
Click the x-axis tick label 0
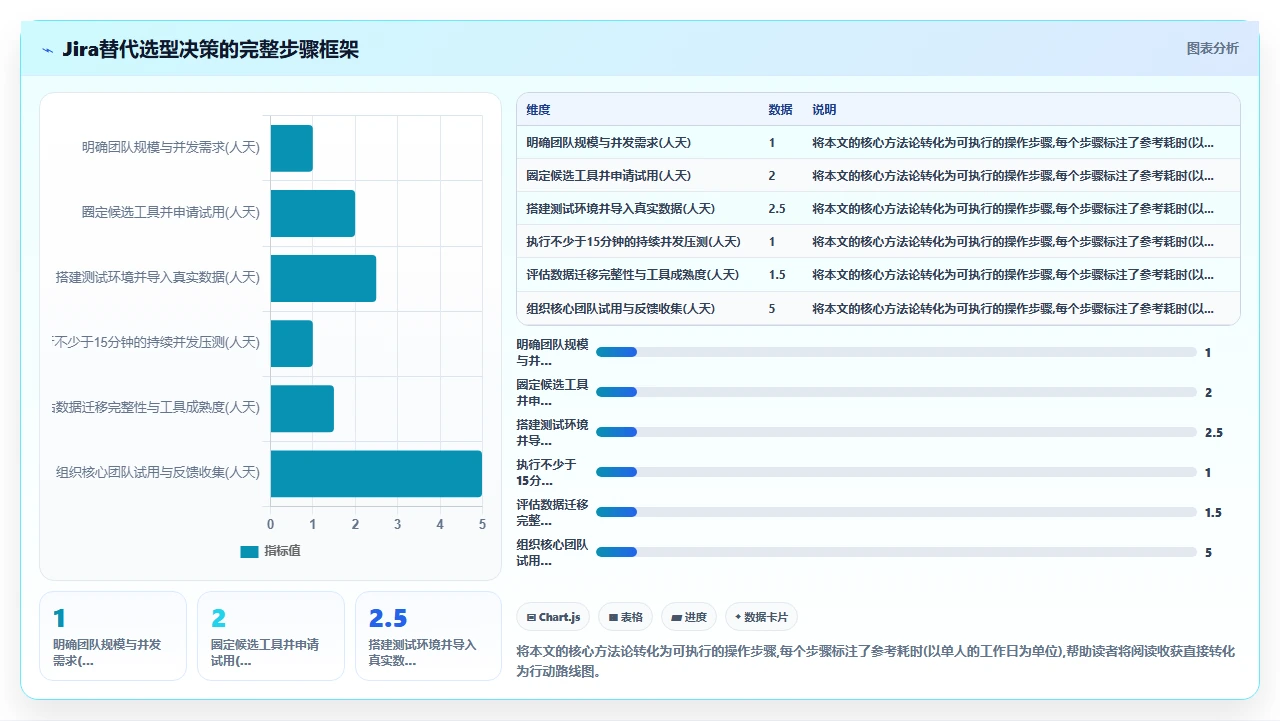tap(270, 524)
